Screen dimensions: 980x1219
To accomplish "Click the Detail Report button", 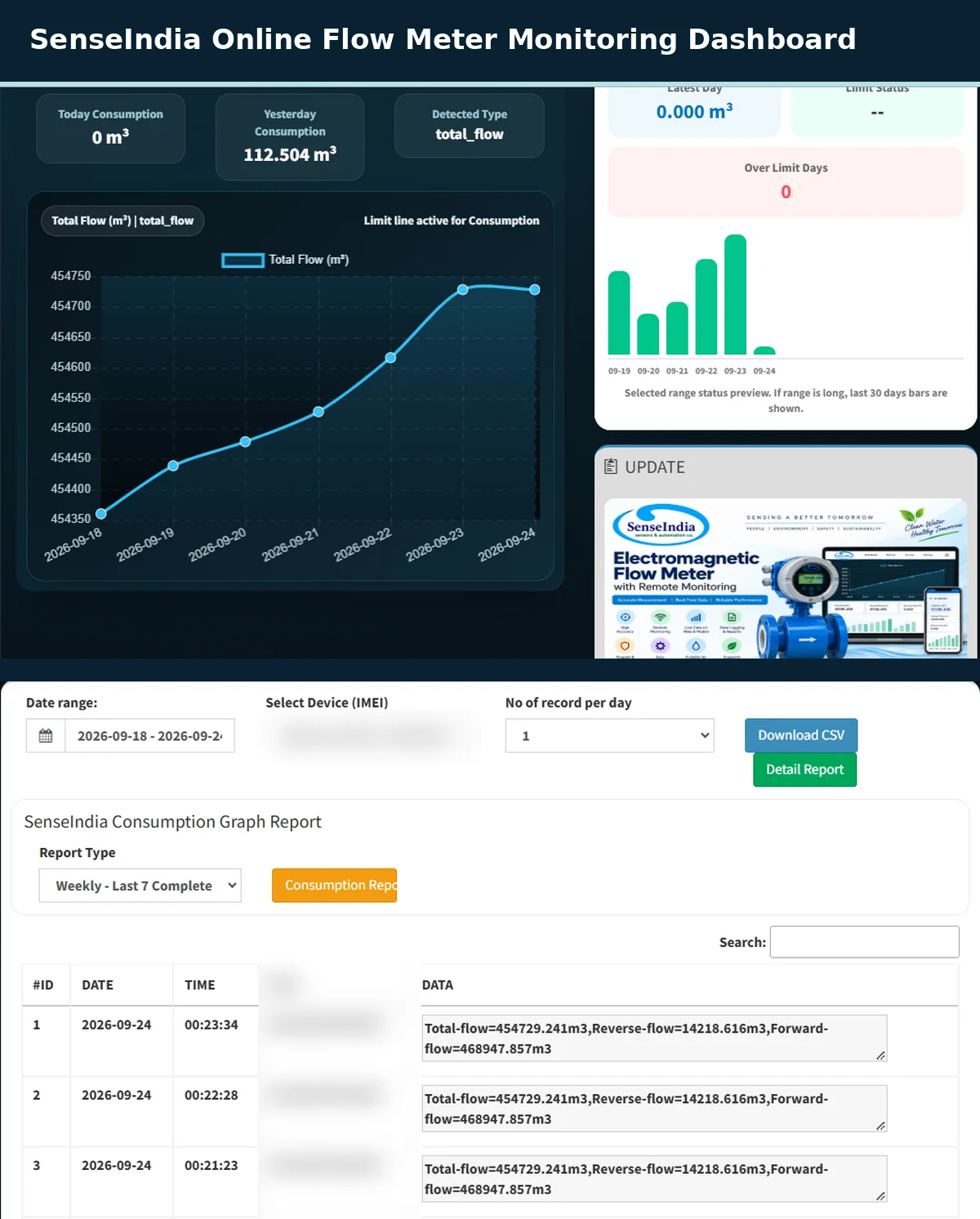I will coord(804,770).
